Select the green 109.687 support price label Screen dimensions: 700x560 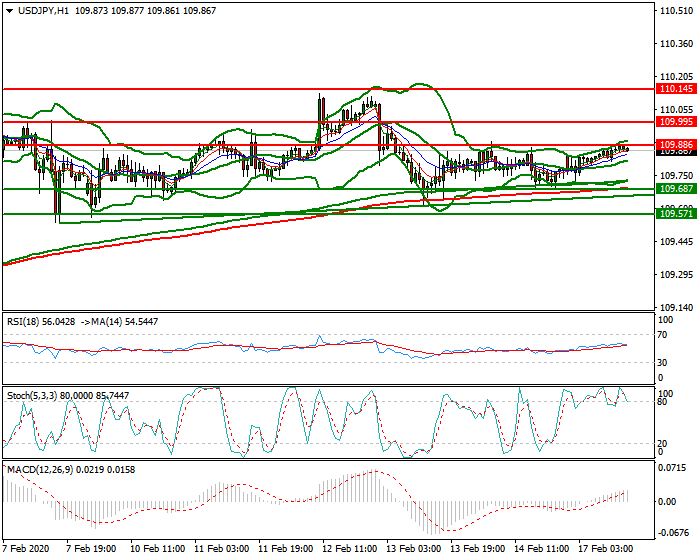[677, 189]
